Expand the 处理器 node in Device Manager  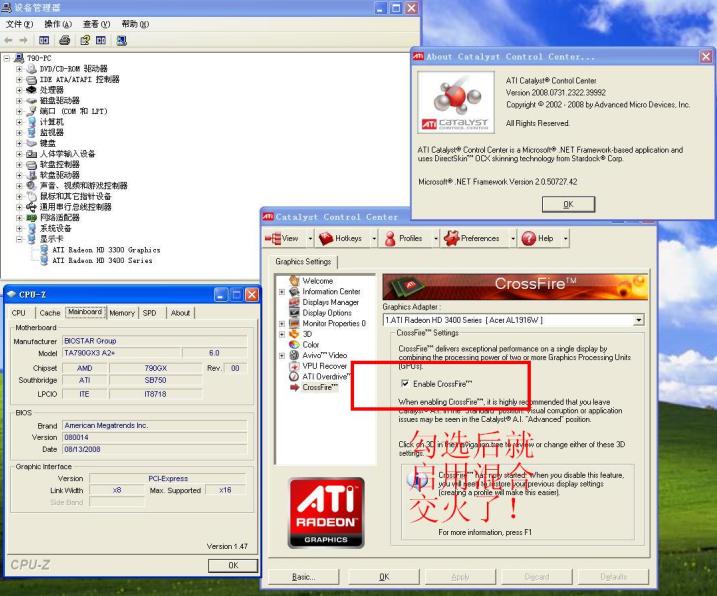[19, 90]
